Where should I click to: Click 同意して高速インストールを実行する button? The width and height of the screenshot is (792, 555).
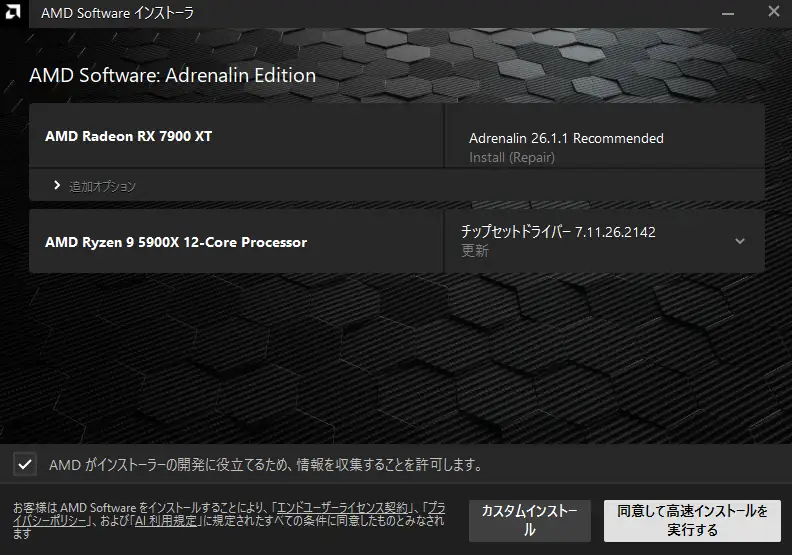click(x=692, y=521)
